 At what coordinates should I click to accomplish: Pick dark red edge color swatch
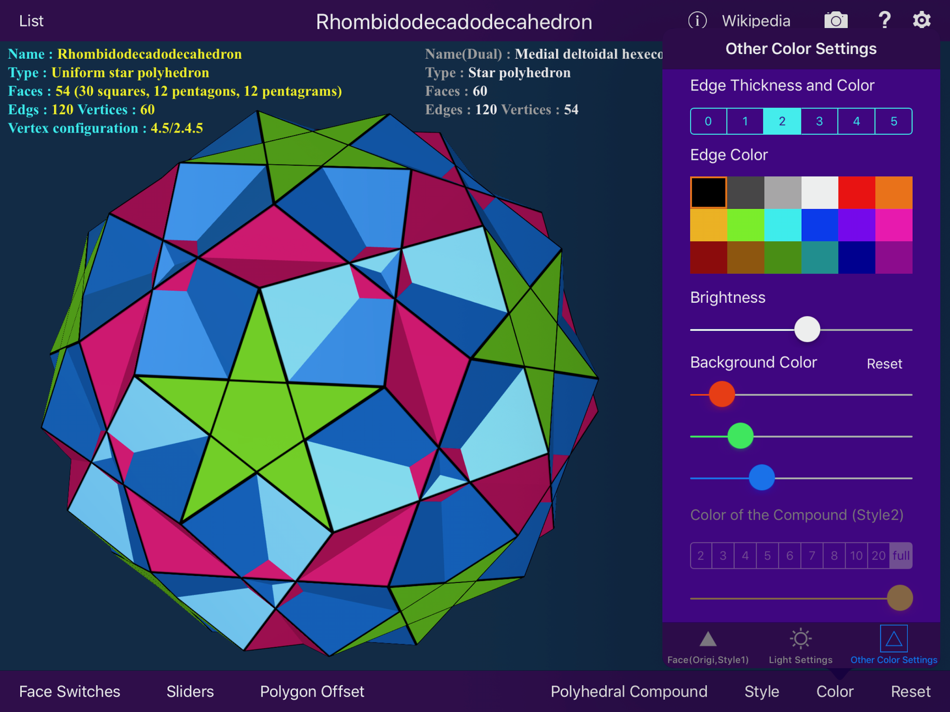click(x=708, y=258)
